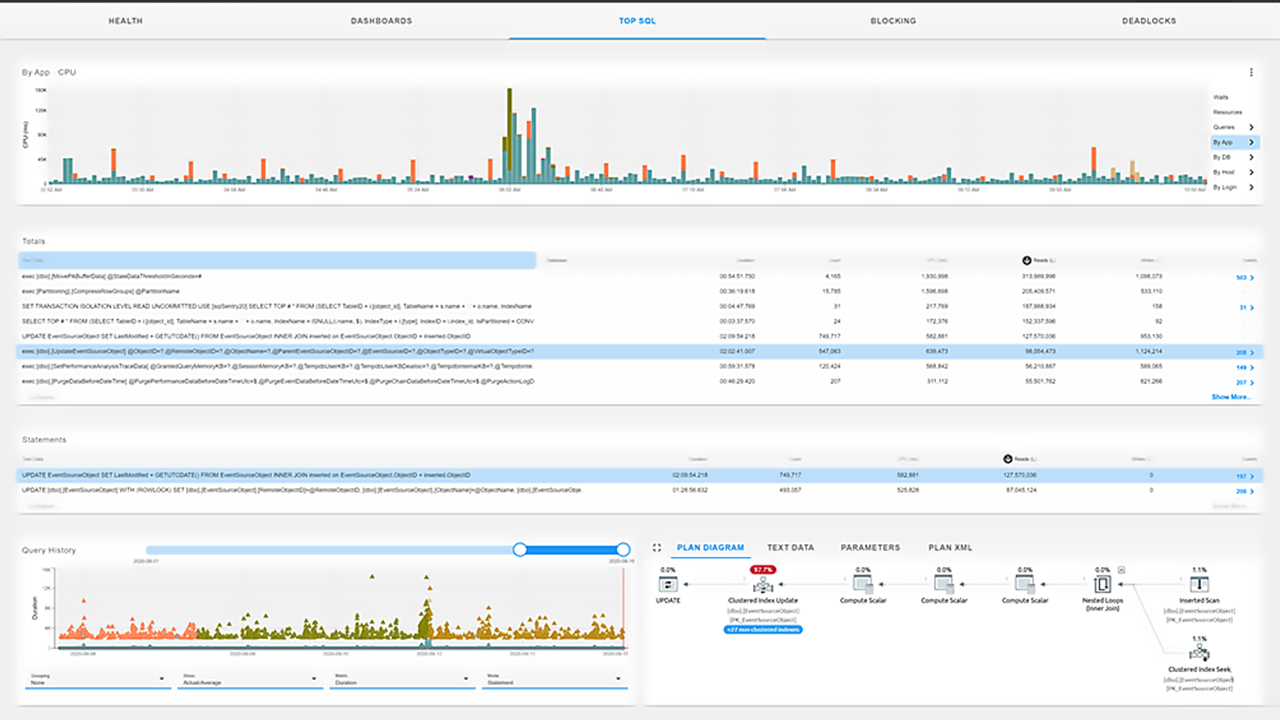Open the 31 events link in Totals
Image resolution: width=1280 pixels, height=720 pixels.
click(x=1247, y=307)
